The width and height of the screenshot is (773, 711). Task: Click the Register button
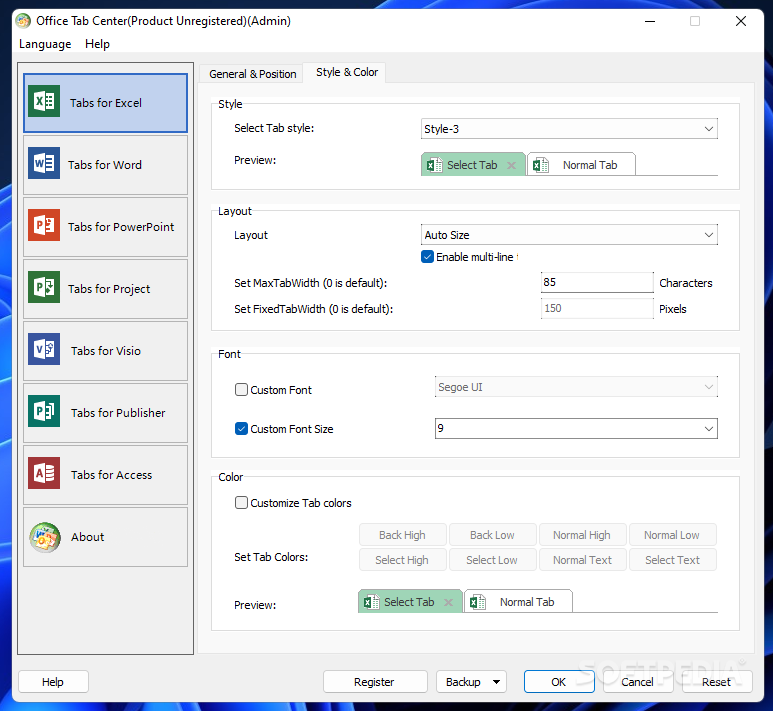(x=375, y=681)
